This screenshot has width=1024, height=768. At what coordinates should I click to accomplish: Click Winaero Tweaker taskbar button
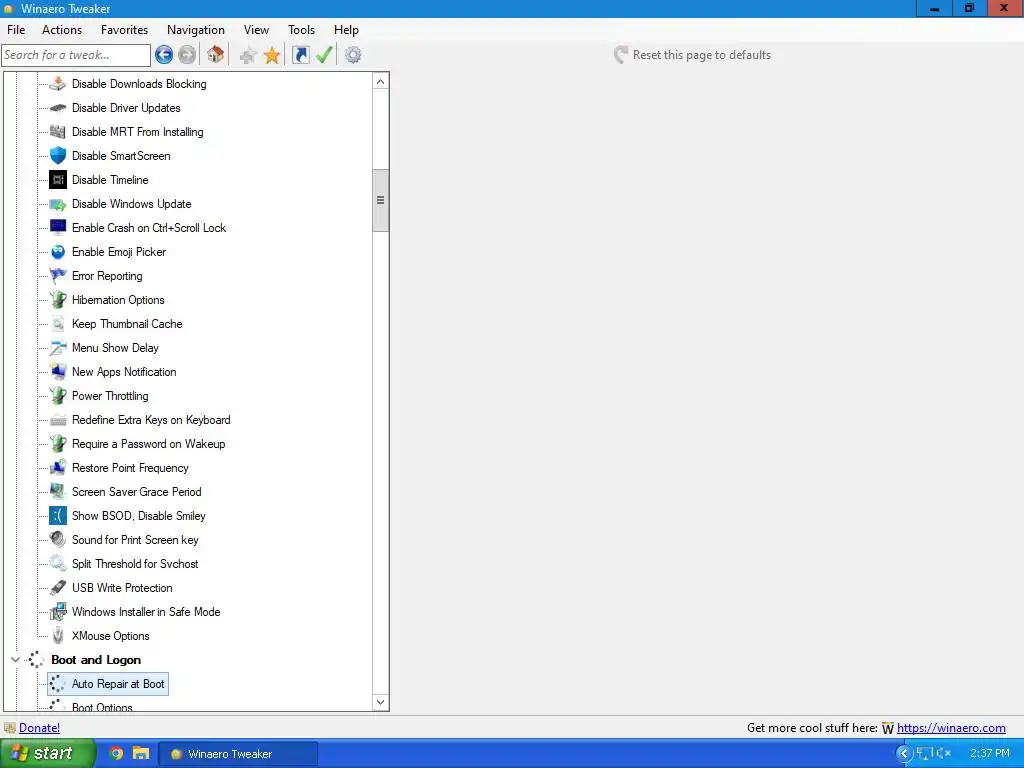pos(239,754)
